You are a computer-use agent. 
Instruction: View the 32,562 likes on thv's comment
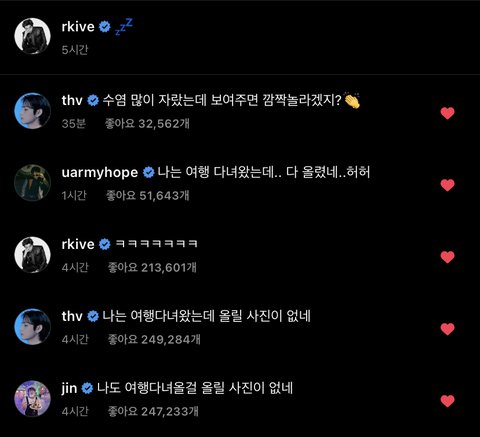coord(147,124)
